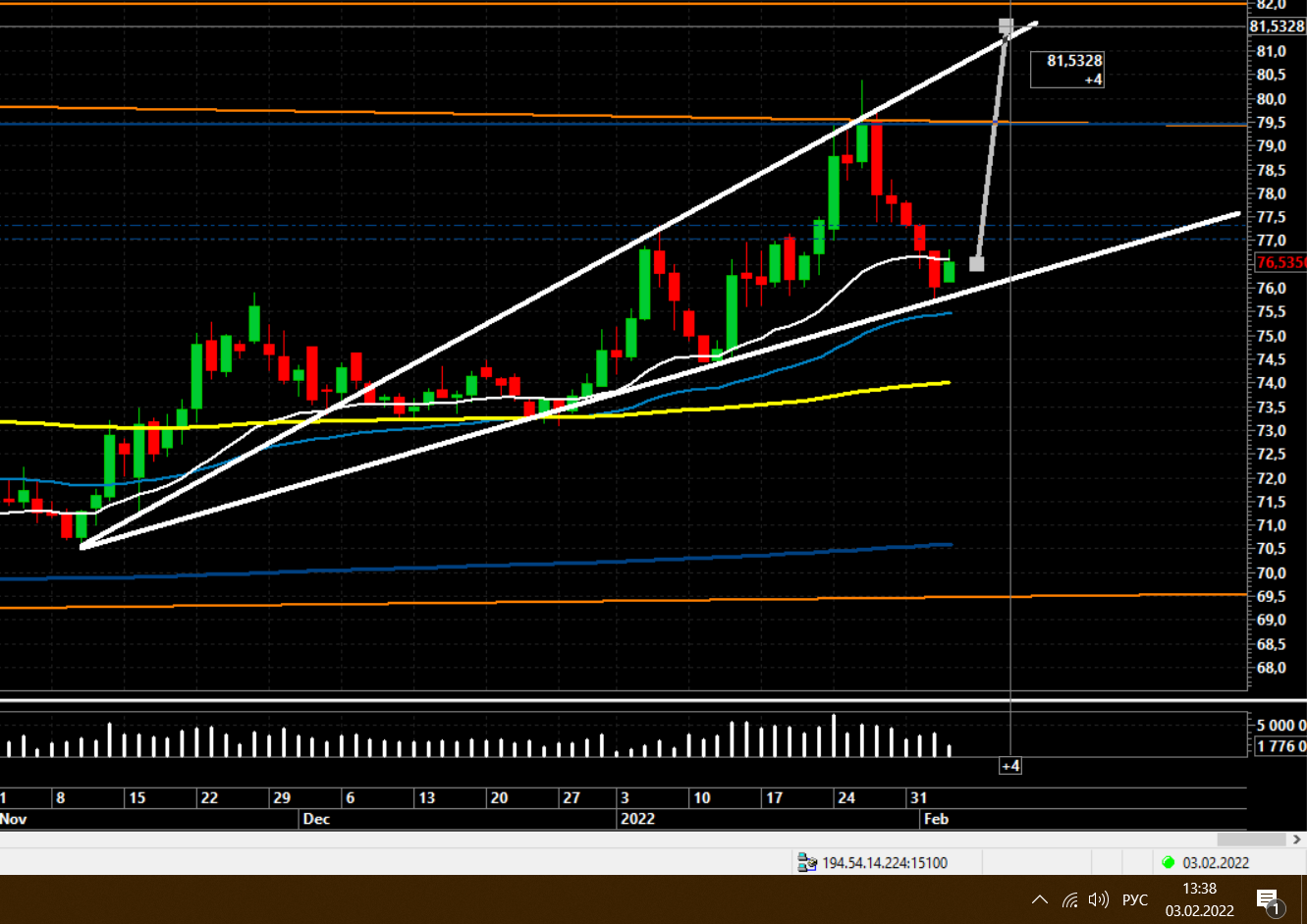
Task: Click the 81,5328 +4 tooltip box
Action: (1067, 70)
